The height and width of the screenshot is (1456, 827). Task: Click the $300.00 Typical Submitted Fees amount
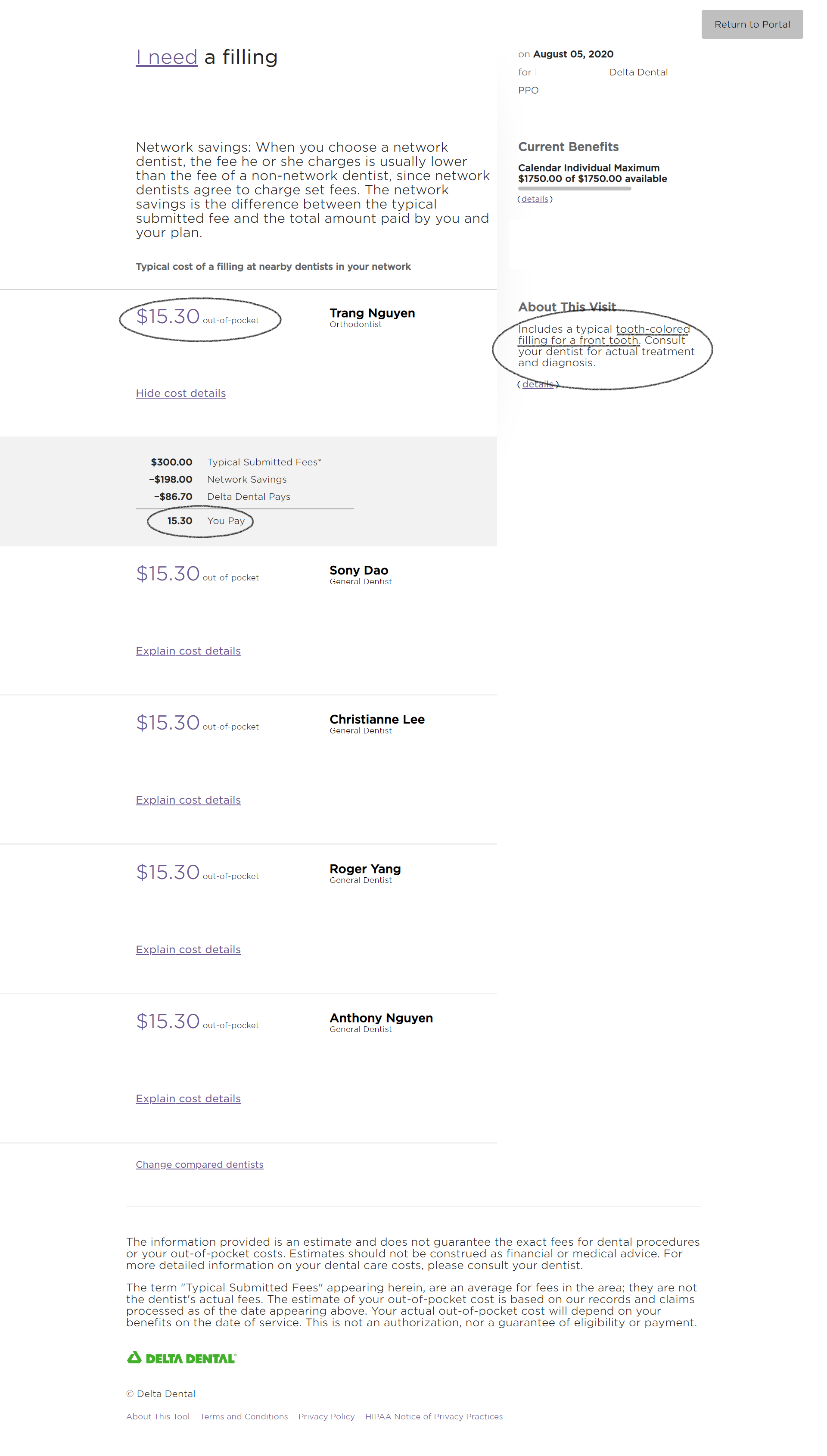(171, 462)
